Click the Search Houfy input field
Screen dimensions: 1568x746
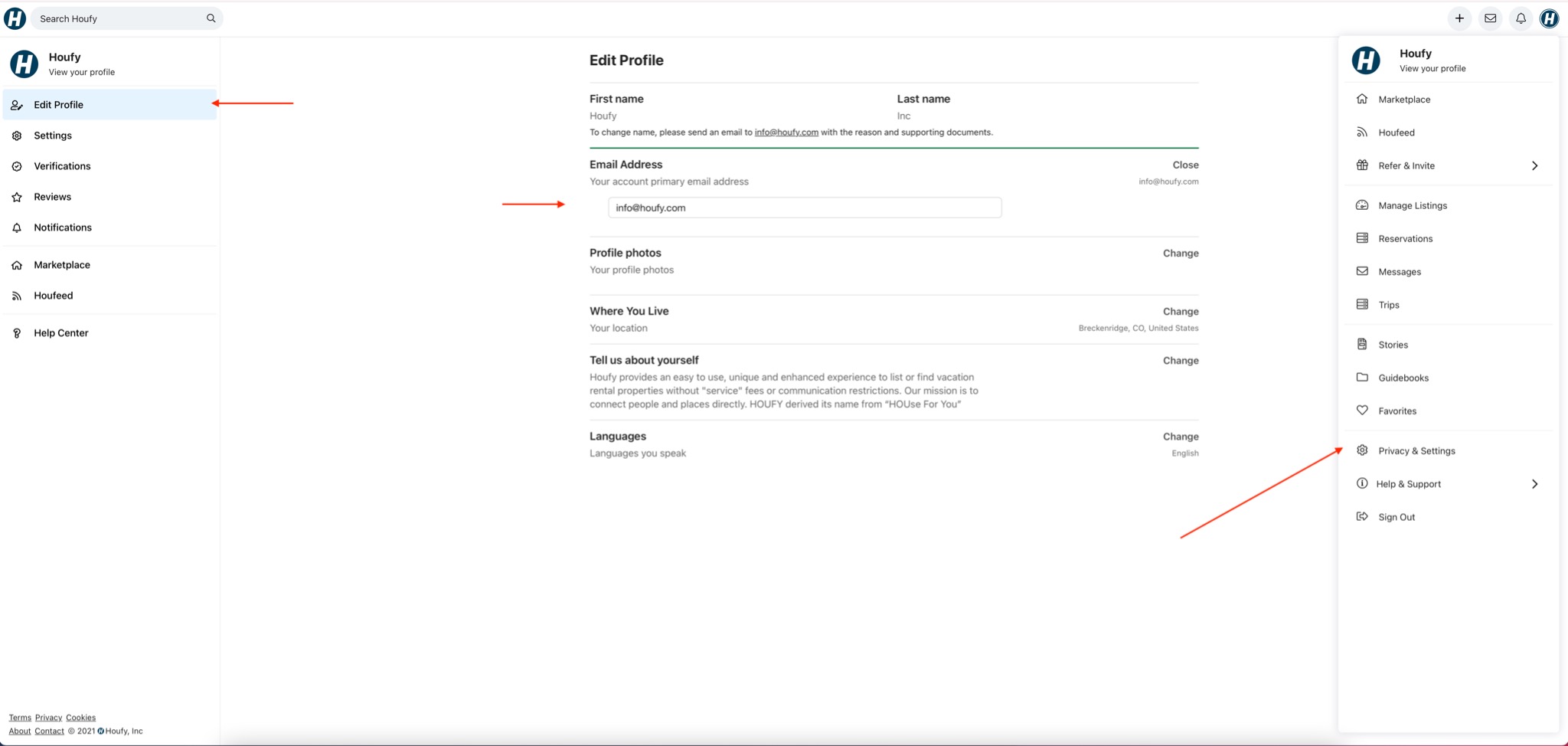[126, 18]
